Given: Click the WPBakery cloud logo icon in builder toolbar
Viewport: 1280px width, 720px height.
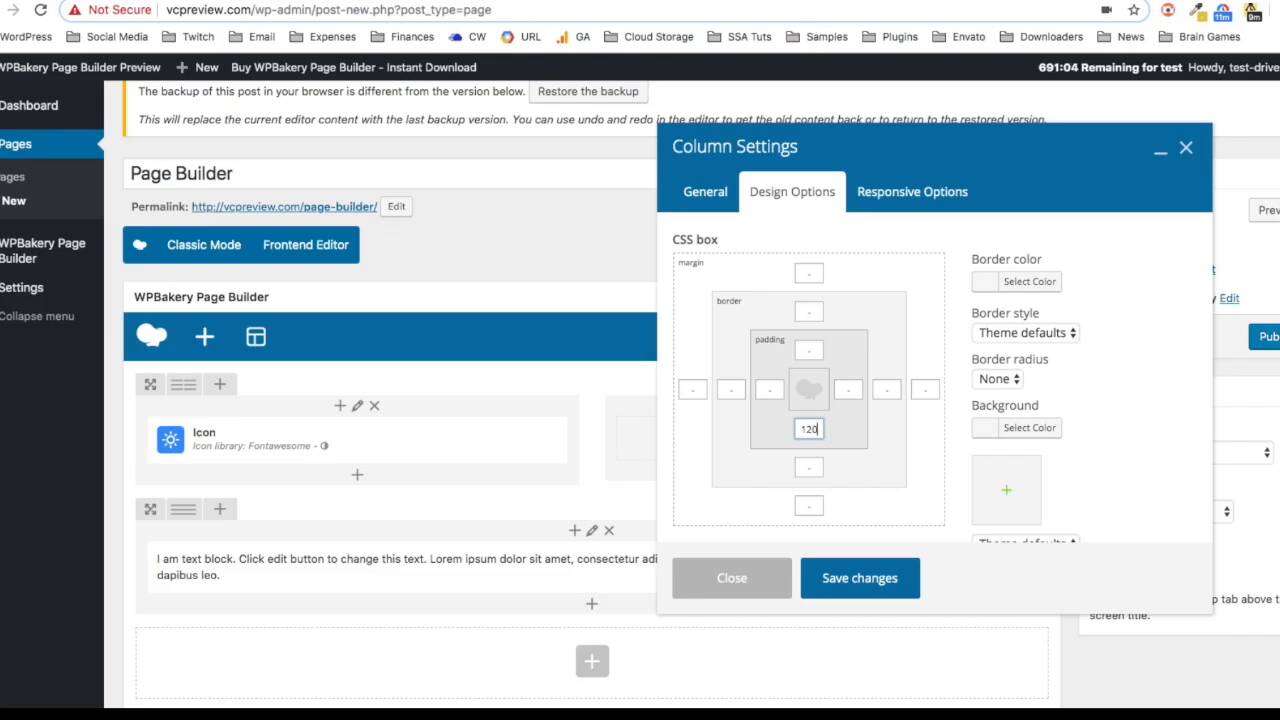Looking at the screenshot, I should pos(152,336).
